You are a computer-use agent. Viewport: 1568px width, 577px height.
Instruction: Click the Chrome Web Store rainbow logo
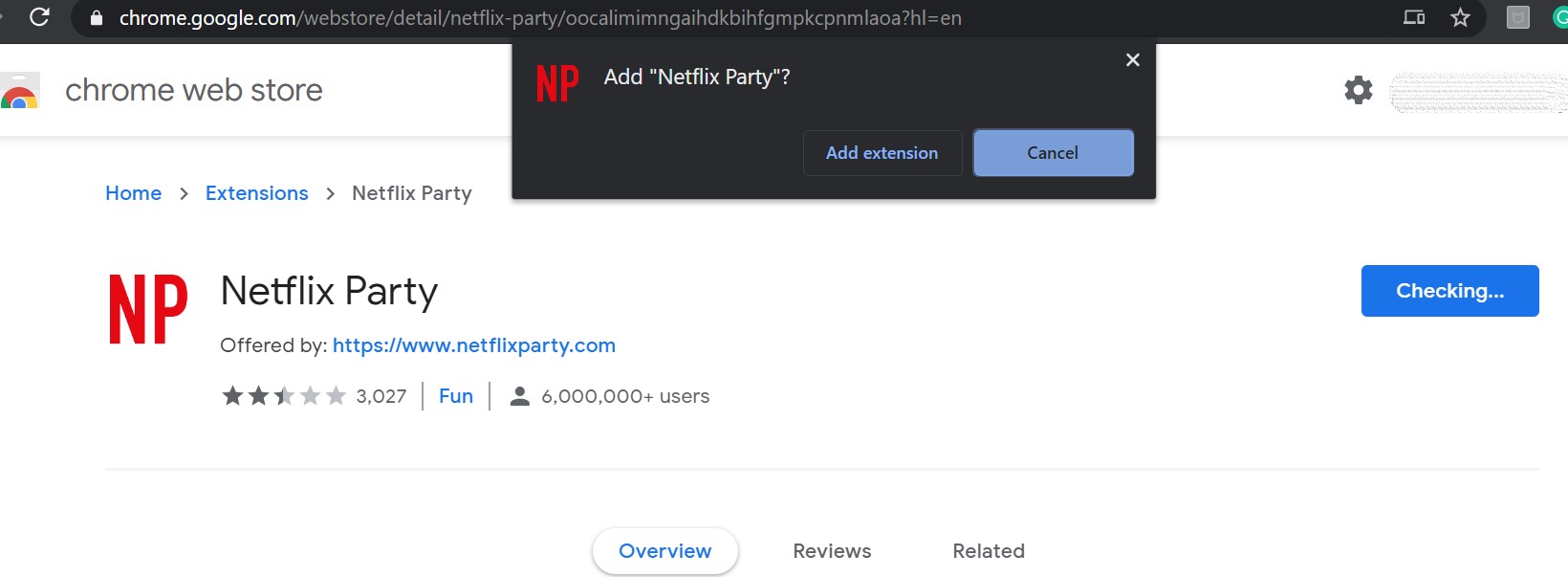click(x=19, y=91)
